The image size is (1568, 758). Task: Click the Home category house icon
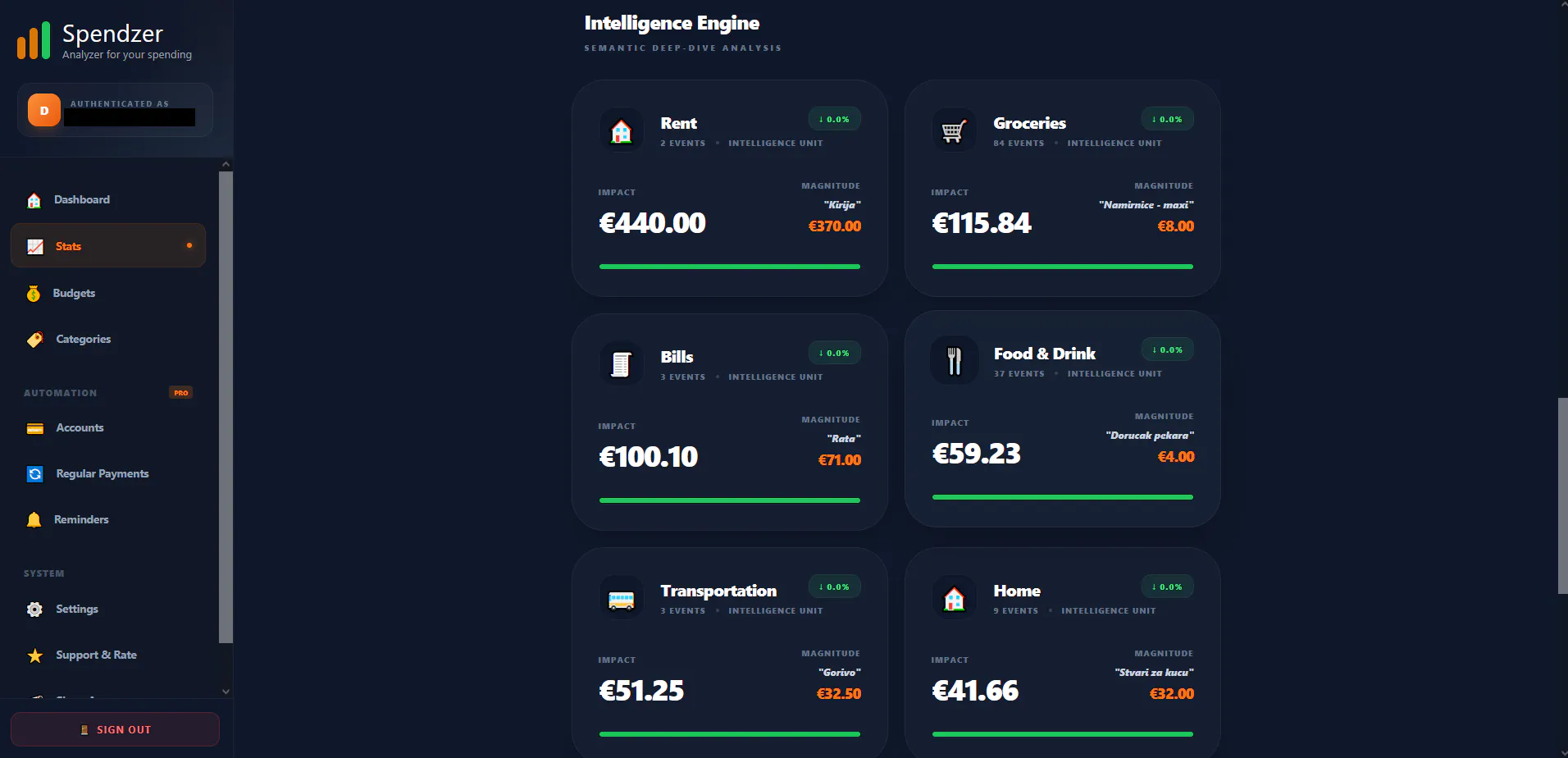coord(955,598)
